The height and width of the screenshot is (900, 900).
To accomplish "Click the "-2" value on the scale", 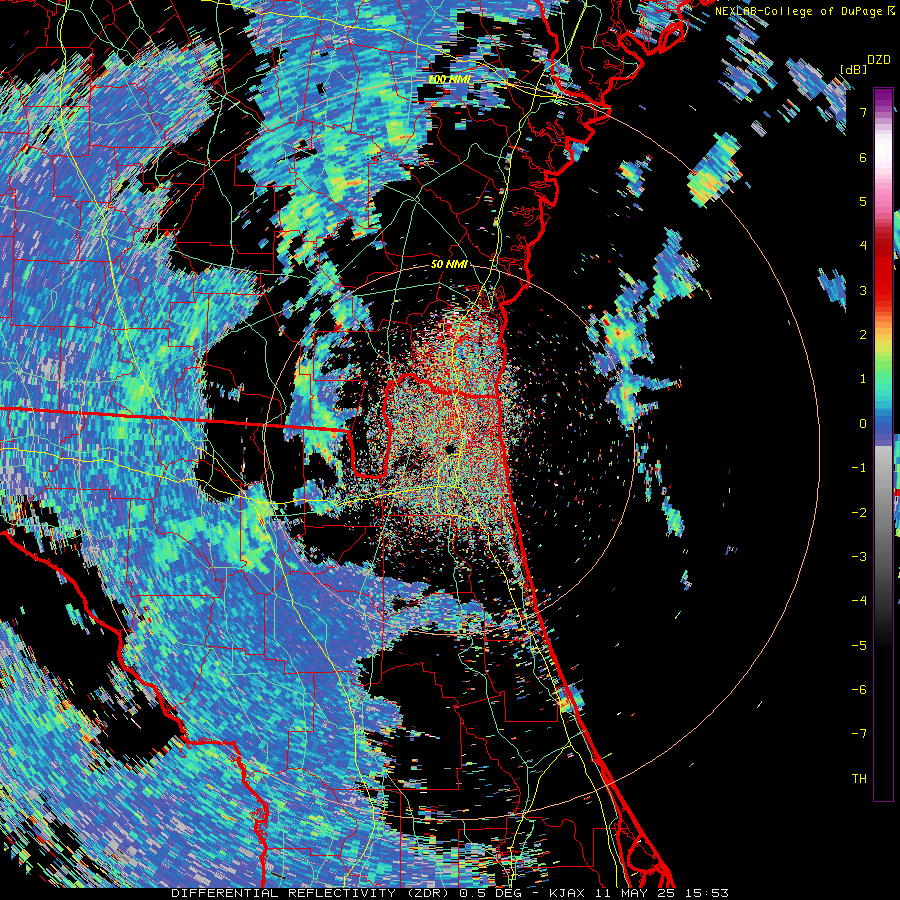I will [859, 513].
